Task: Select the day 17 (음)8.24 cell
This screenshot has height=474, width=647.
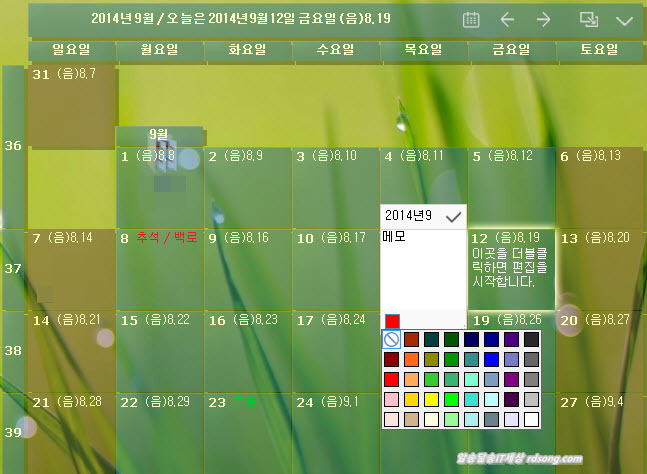Action: (x=335, y=351)
